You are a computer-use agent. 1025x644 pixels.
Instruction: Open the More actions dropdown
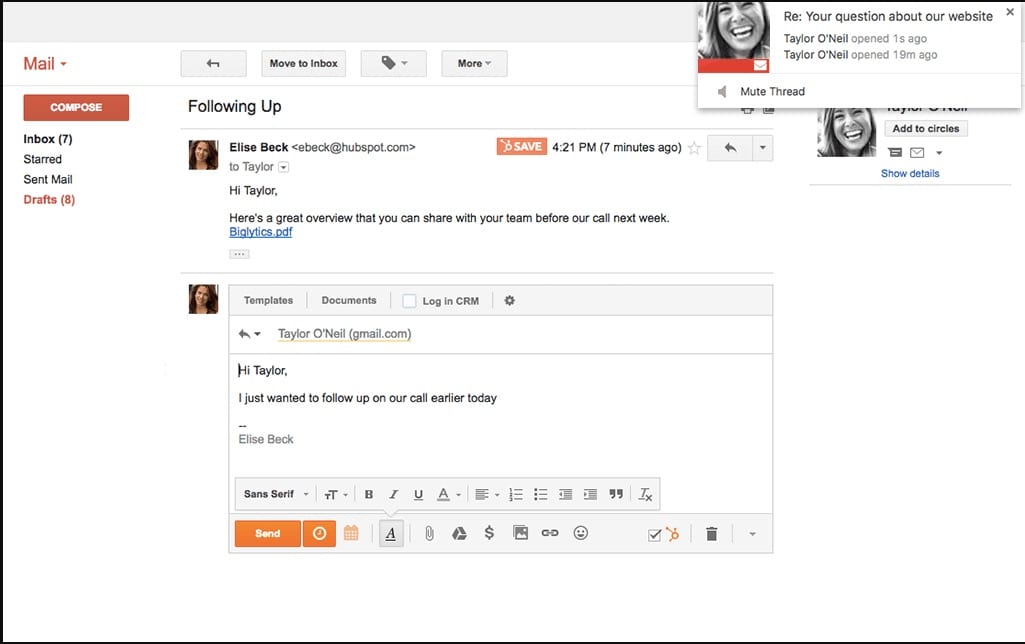[x=474, y=63]
